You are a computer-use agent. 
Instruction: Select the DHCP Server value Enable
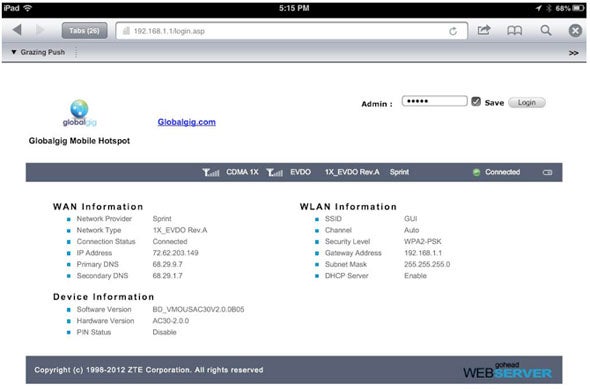click(x=415, y=276)
